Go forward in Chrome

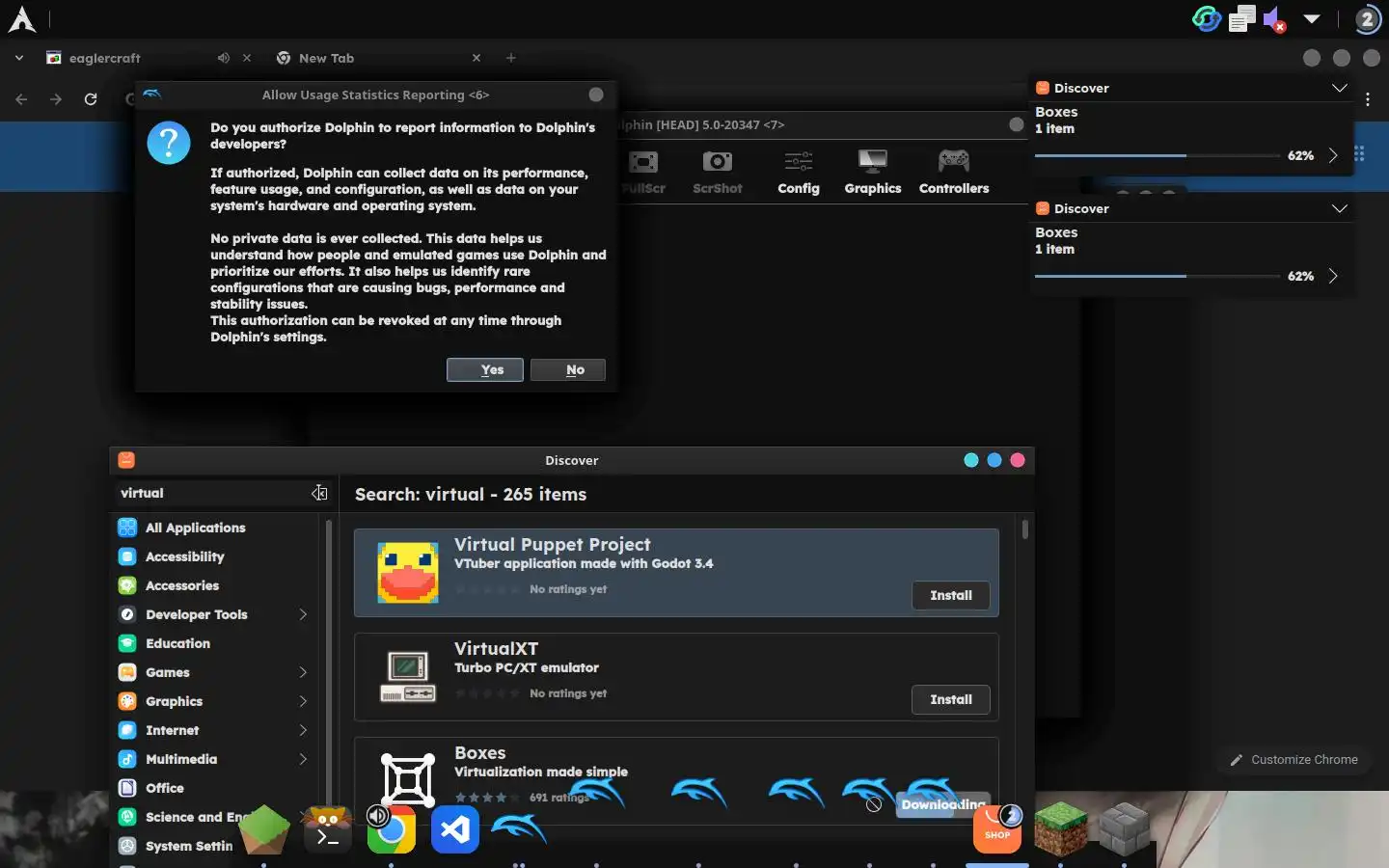56,98
